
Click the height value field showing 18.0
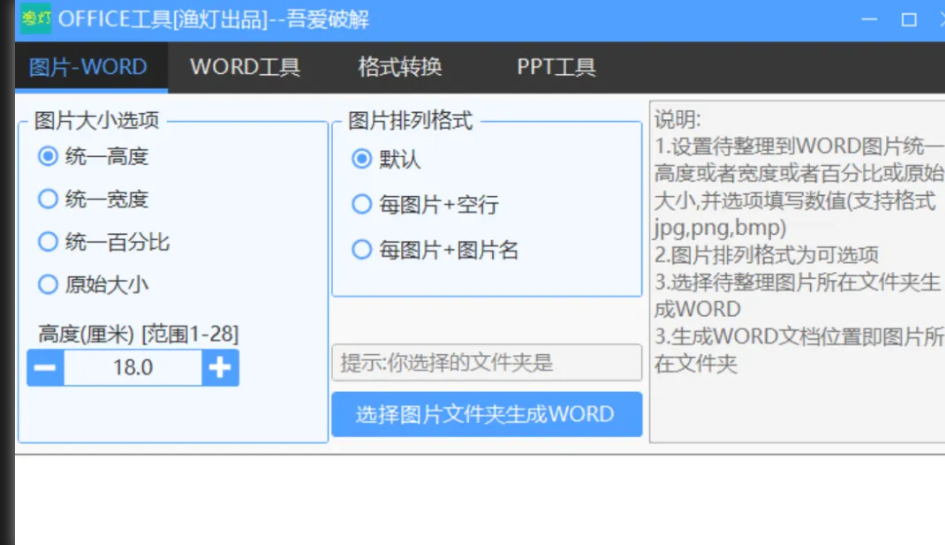133,367
